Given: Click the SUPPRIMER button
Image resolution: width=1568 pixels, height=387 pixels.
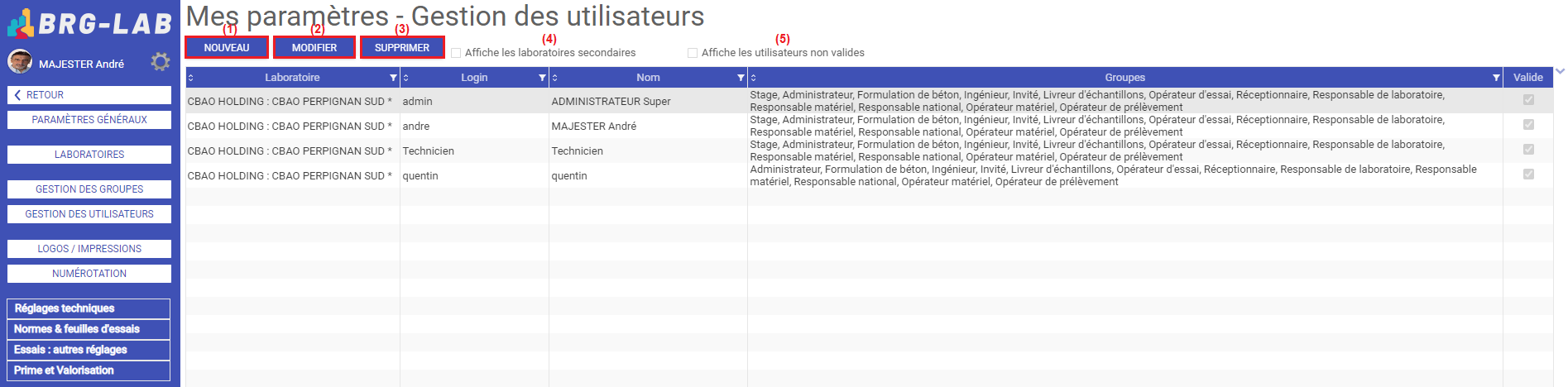Looking at the screenshot, I should 402,48.
